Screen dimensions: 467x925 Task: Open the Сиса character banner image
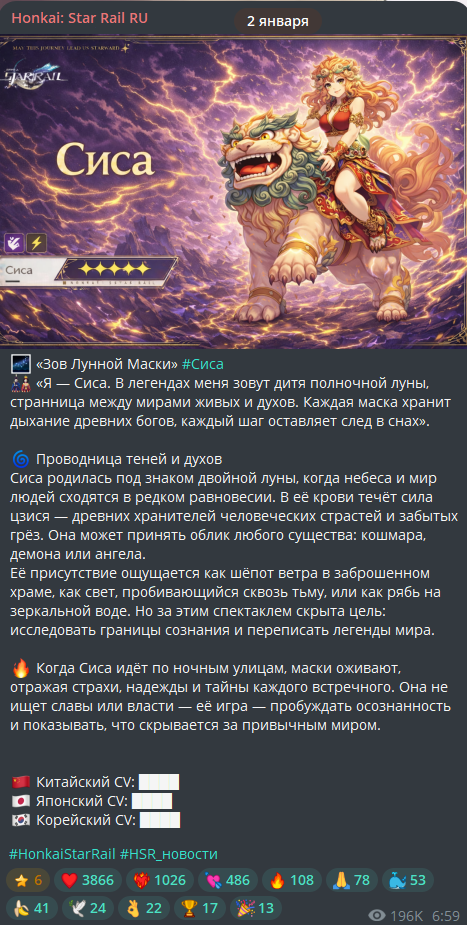pyautogui.click(x=234, y=192)
